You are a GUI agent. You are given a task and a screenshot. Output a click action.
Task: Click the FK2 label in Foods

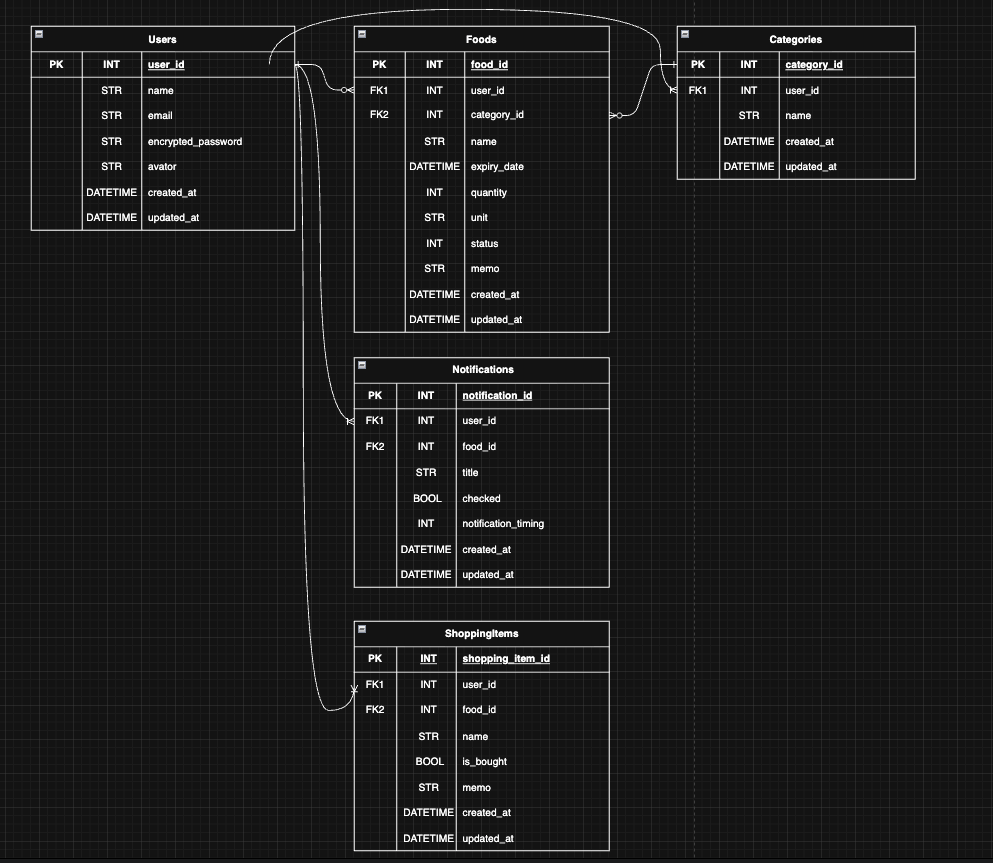coord(379,115)
